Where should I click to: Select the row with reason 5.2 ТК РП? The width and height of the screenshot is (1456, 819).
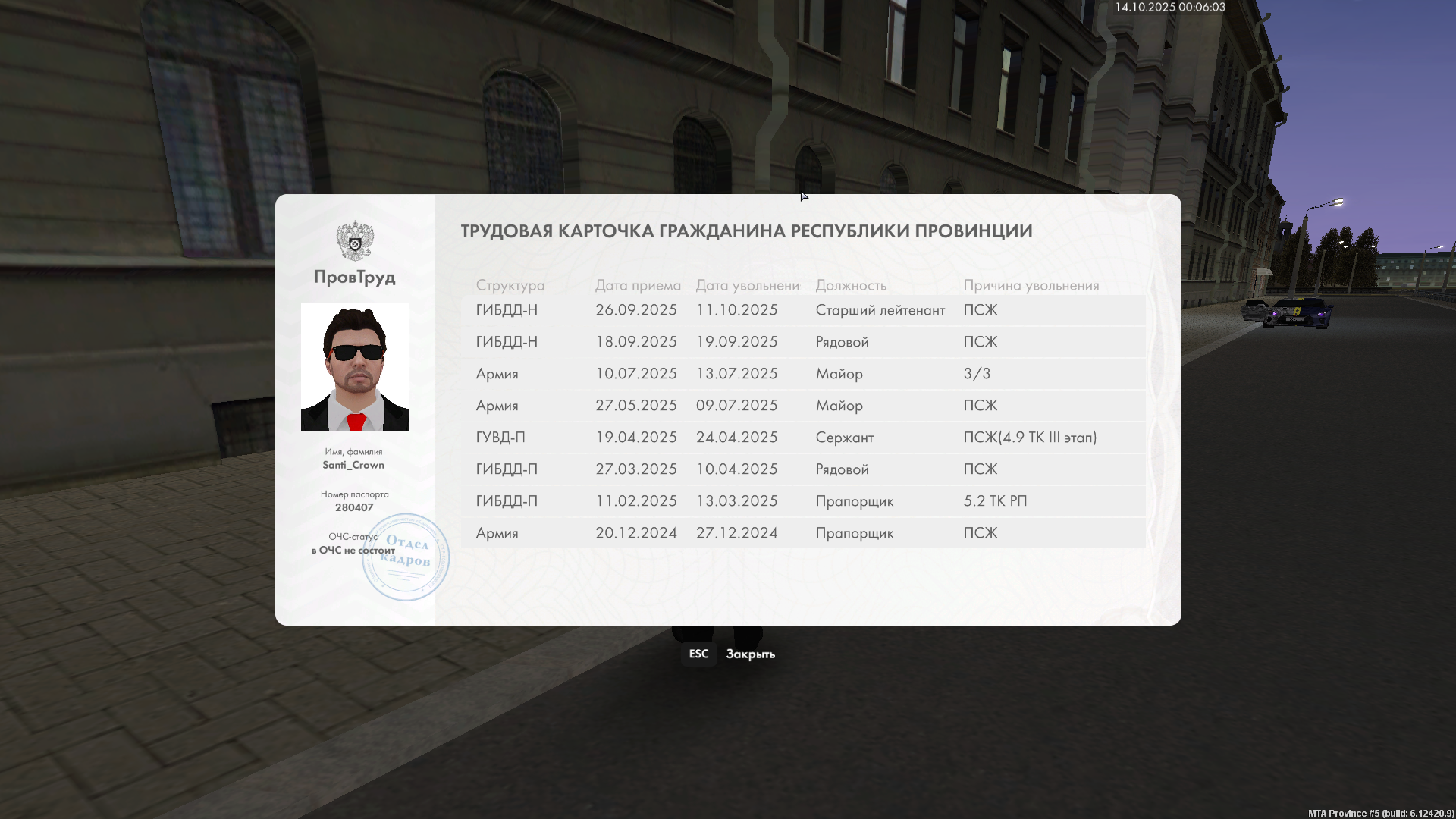click(x=802, y=501)
